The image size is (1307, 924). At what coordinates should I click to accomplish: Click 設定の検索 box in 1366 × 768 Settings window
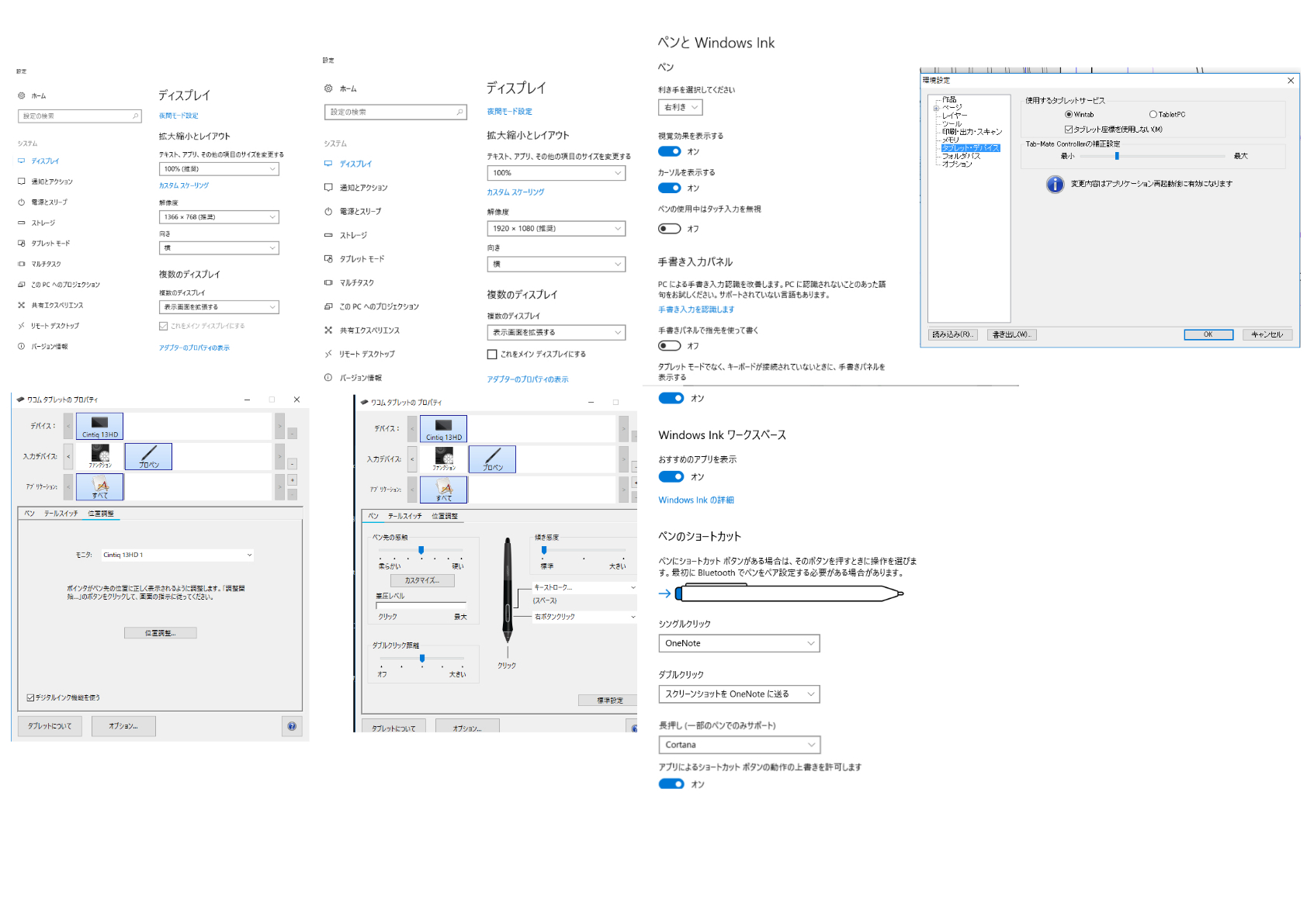(79, 116)
